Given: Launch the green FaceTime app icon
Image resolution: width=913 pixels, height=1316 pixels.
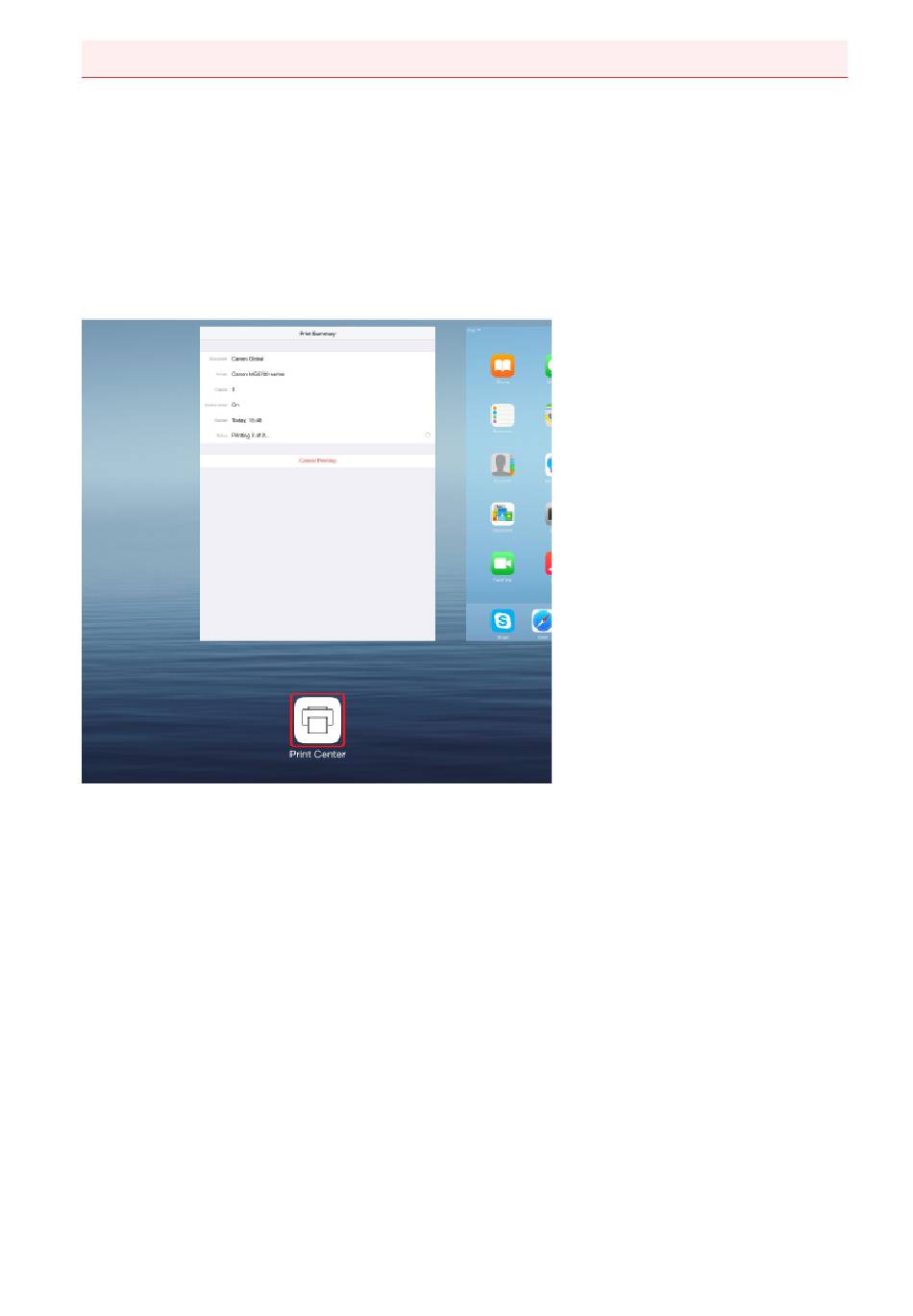Looking at the screenshot, I should click(x=503, y=563).
